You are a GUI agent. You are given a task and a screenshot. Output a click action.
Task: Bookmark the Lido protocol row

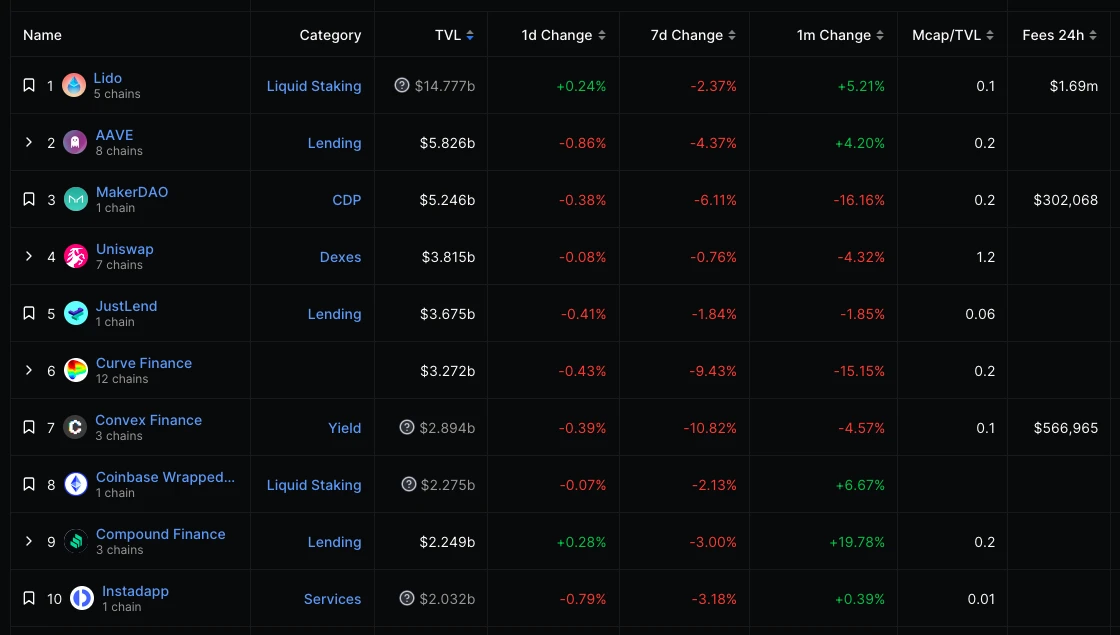click(29, 86)
